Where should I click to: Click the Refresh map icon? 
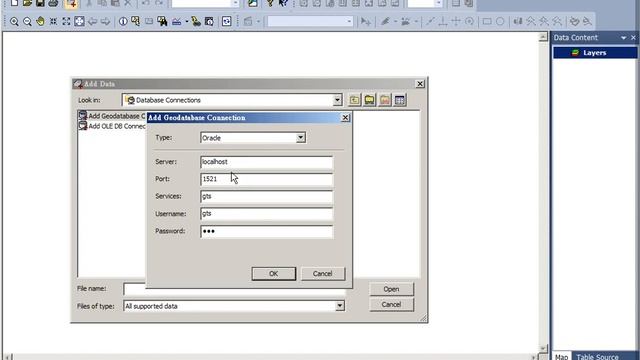point(227,21)
